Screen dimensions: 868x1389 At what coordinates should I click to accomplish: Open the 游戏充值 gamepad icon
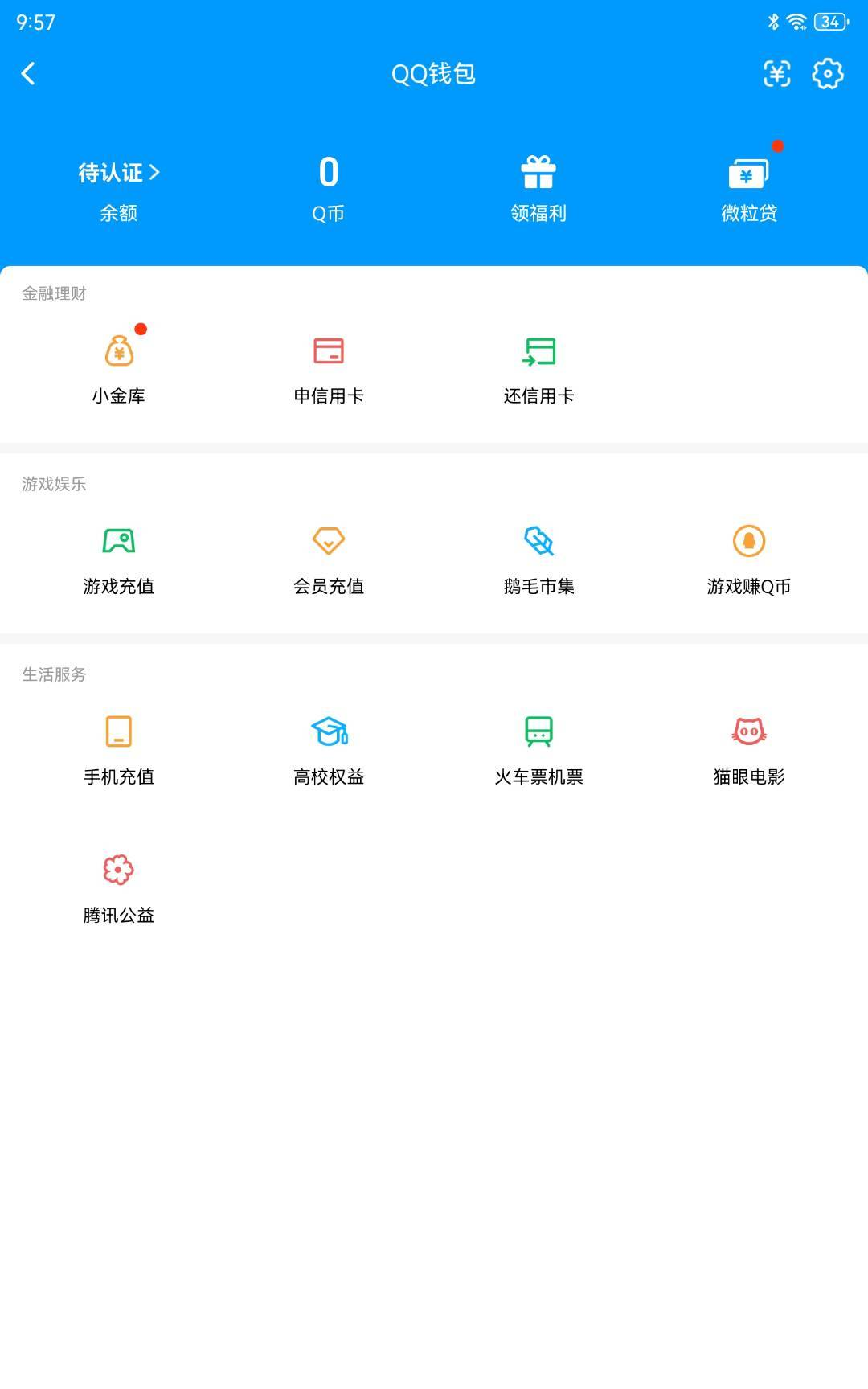[x=119, y=541]
